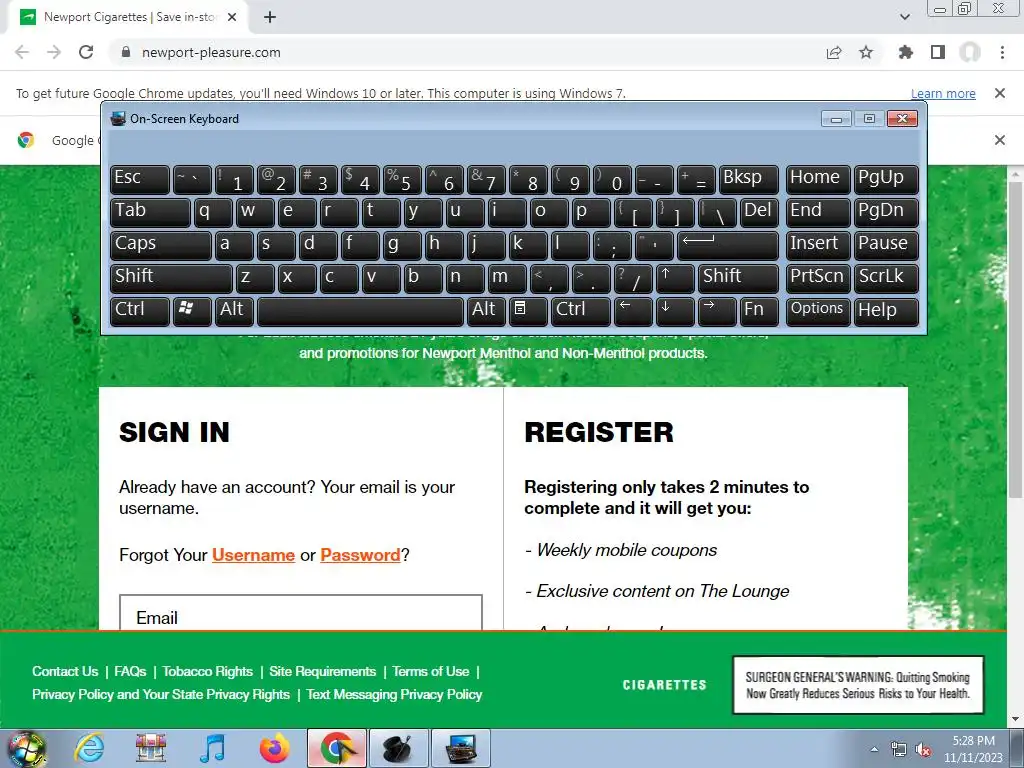The image size is (1024, 768).
Task: Toggle the Fn key on the On-Screen Keyboard
Action: click(758, 310)
